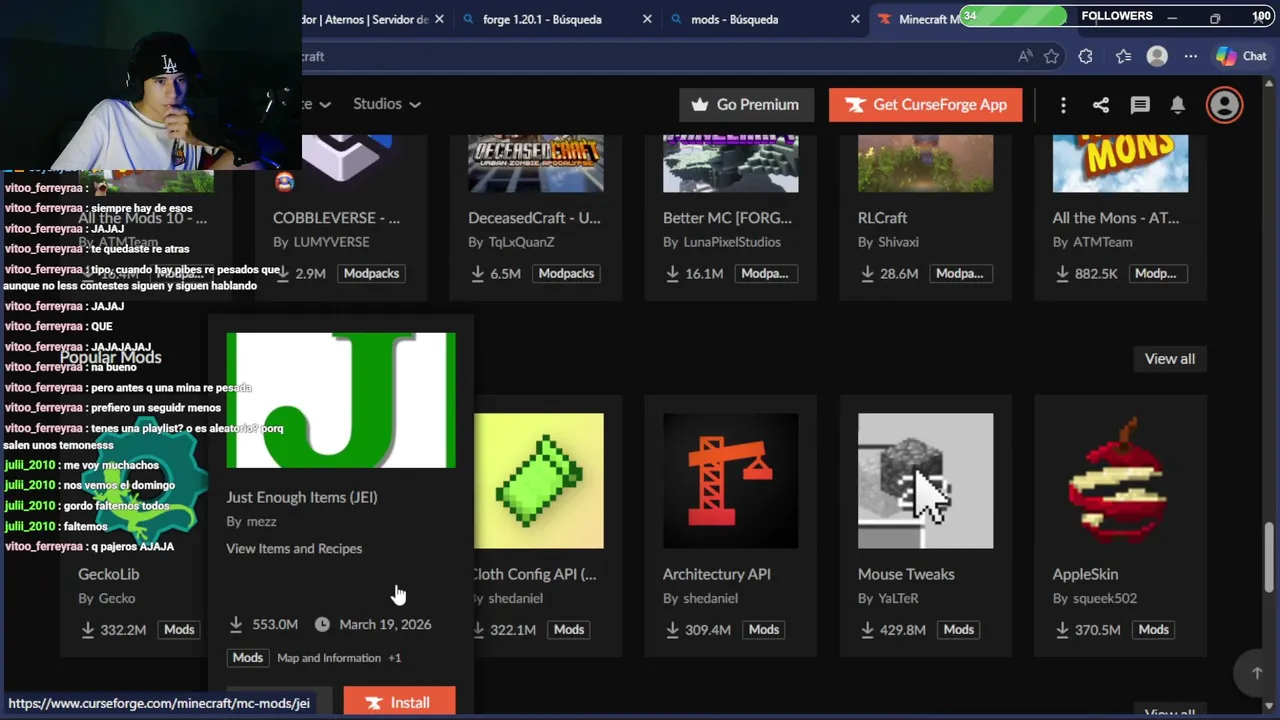Open author mezz link on JEI card
This screenshot has width=1280, height=720.
[x=261, y=521]
